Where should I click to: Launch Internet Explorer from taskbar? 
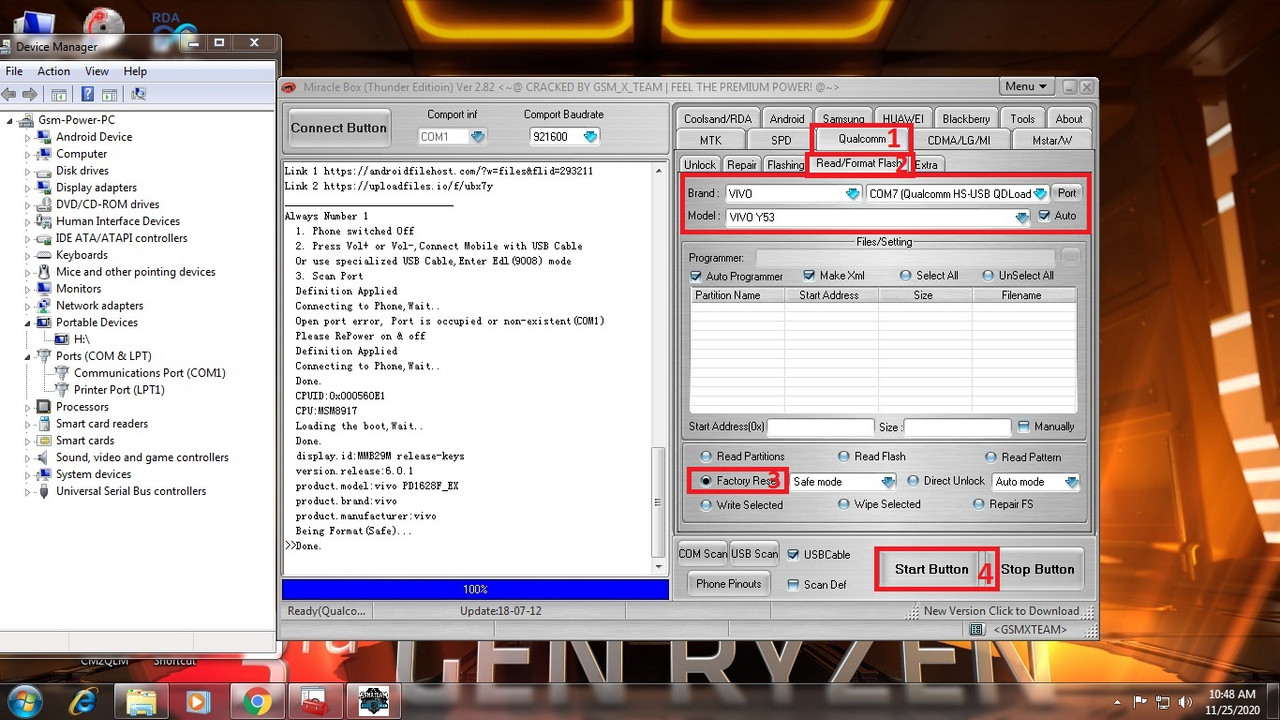pyautogui.click(x=84, y=702)
